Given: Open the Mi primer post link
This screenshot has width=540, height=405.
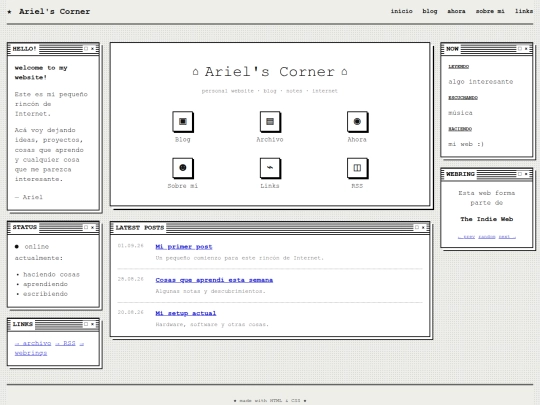Looking at the screenshot, I should 184,247.
